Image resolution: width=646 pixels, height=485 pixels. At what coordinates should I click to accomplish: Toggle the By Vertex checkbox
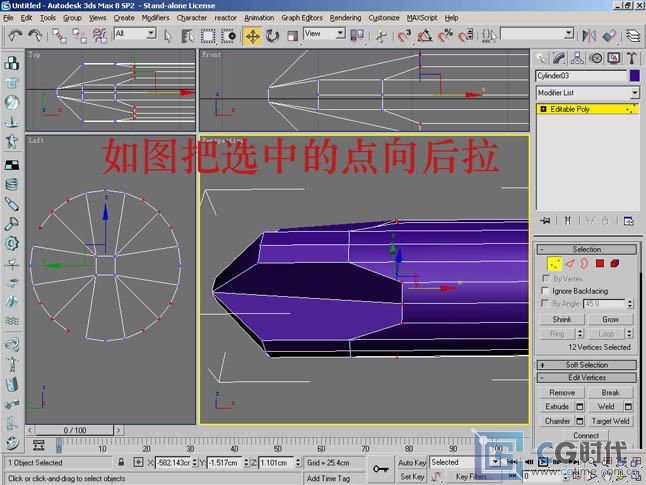(545, 278)
